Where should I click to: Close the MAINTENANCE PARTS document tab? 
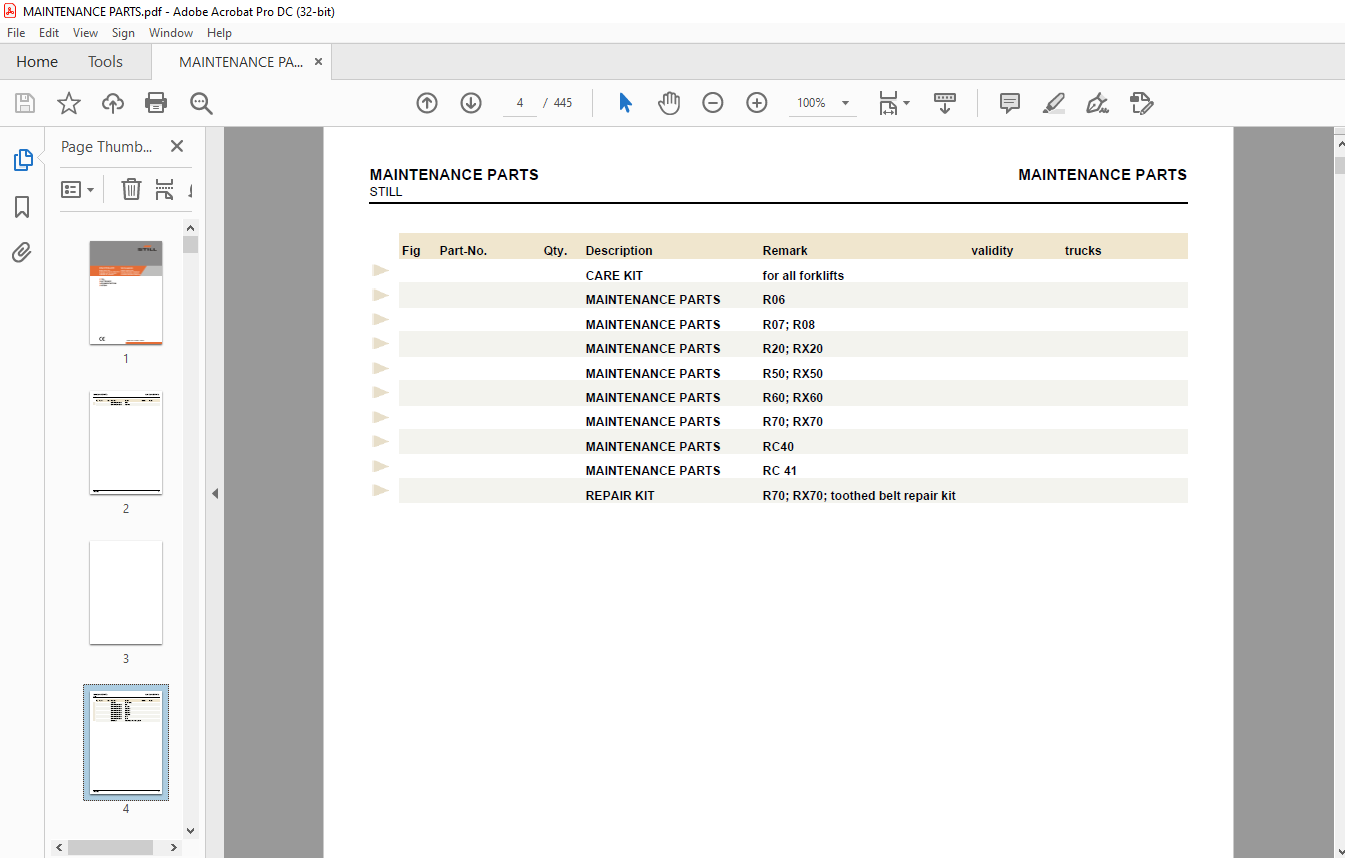(x=318, y=62)
